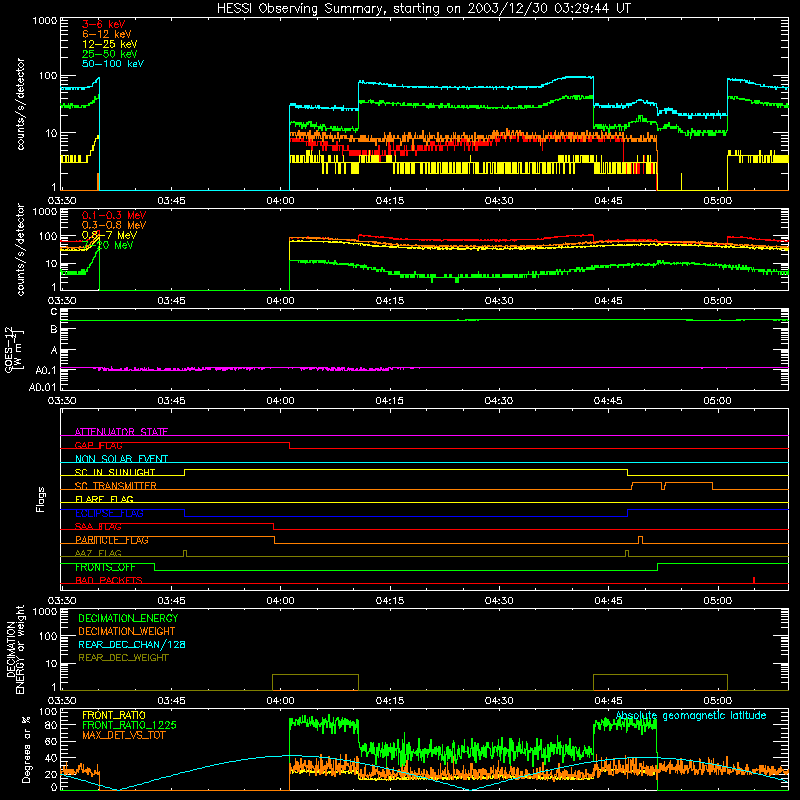This screenshot has height=800, width=800.
Task: Select the 50-100 keV legend label
Action: (113, 64)
